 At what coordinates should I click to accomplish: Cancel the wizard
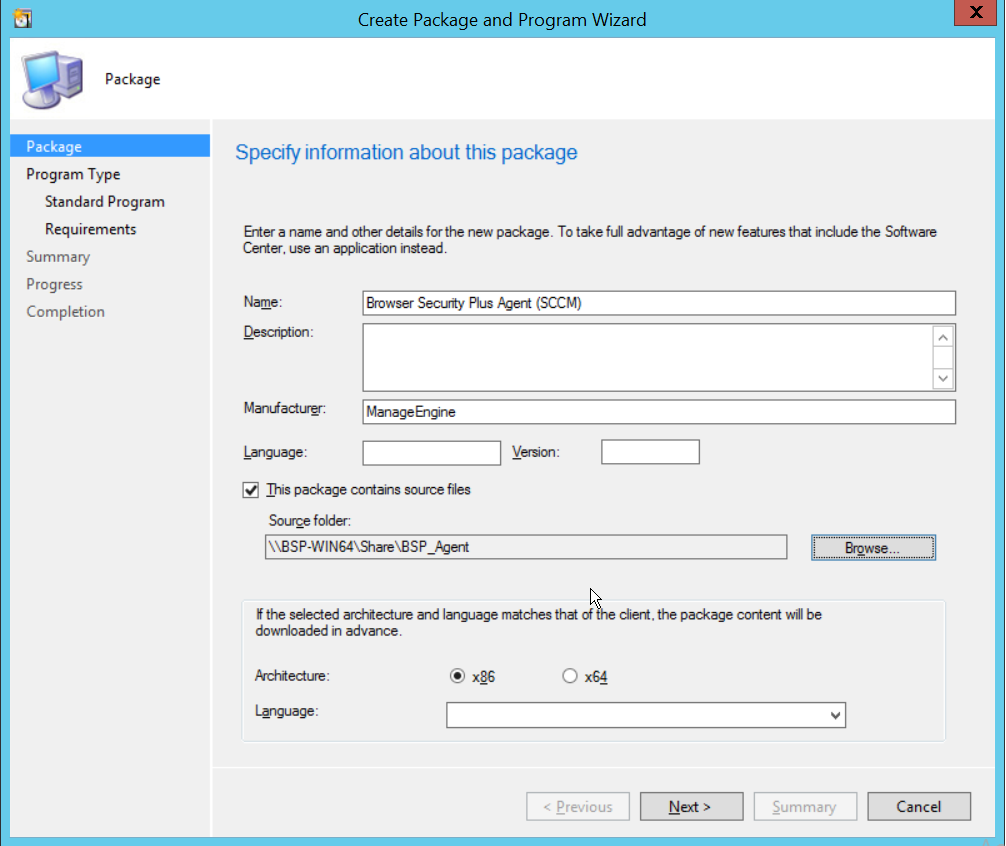tap(919, 807)
